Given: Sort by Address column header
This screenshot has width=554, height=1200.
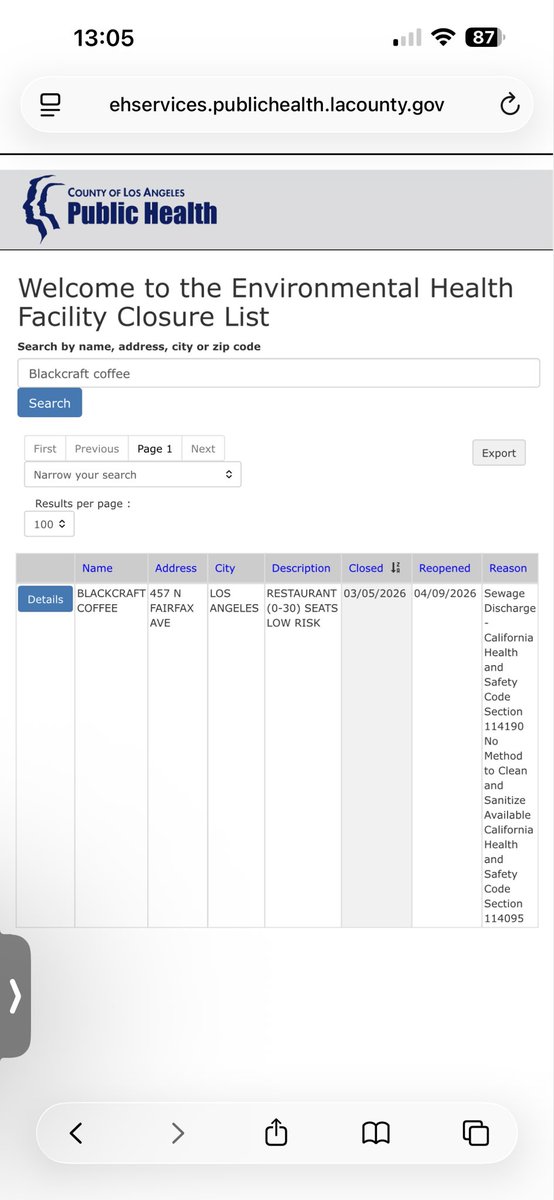Looking at the screenshot, I should (x=176, y=568).
